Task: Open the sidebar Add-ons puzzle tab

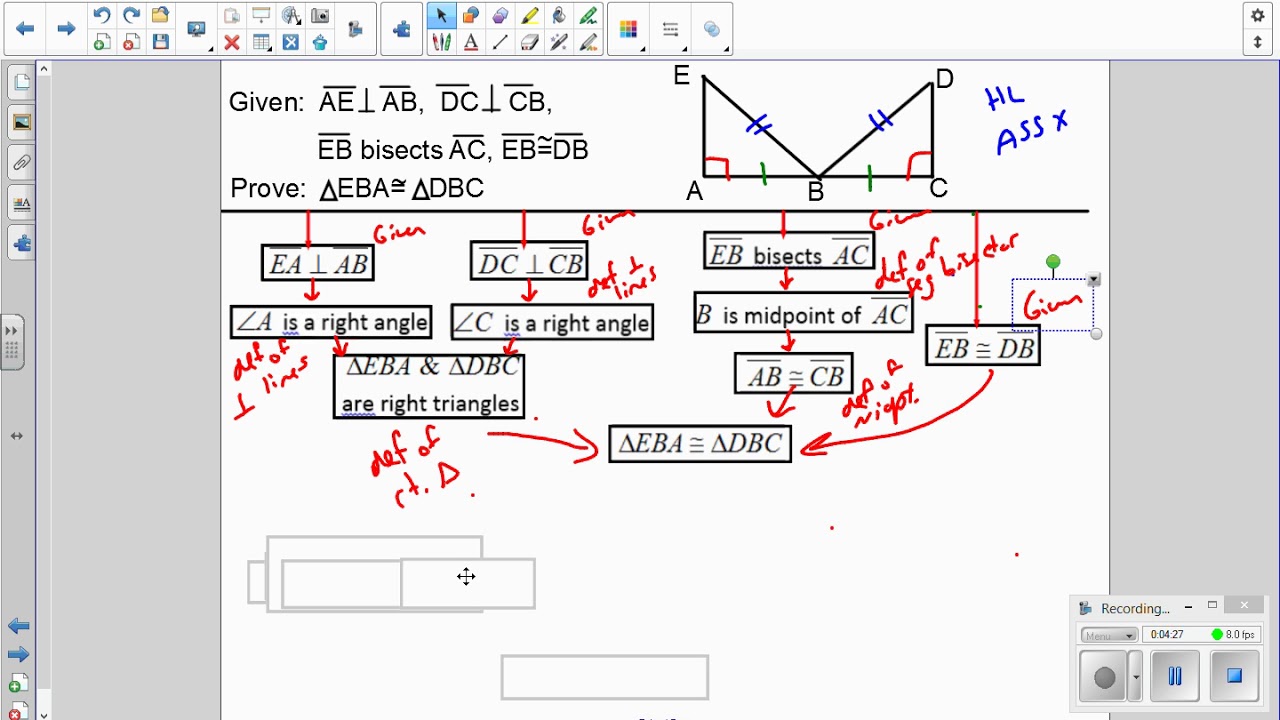Action: 21,243
